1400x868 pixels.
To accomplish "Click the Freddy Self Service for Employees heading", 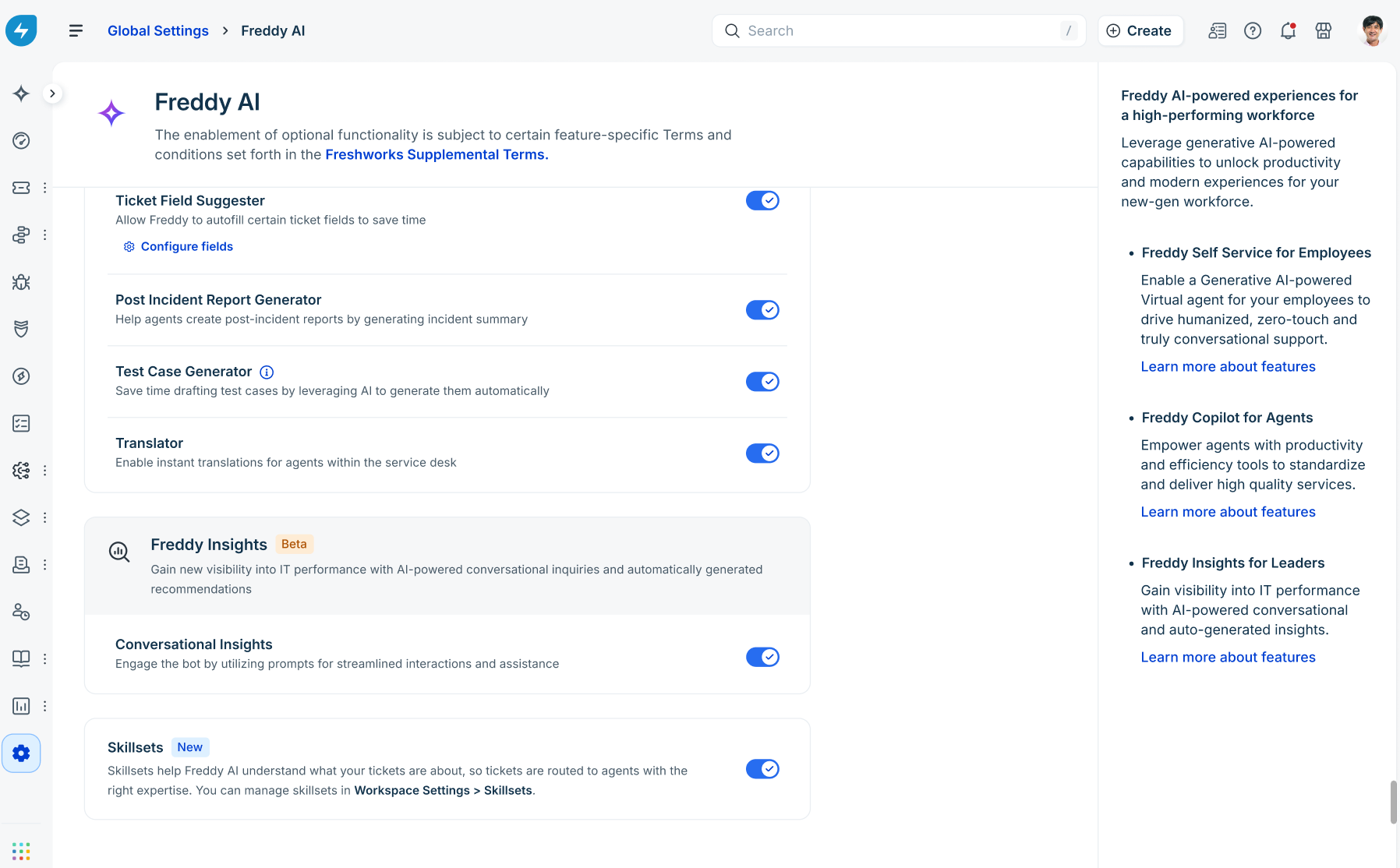I will [x=1256, y=252].
